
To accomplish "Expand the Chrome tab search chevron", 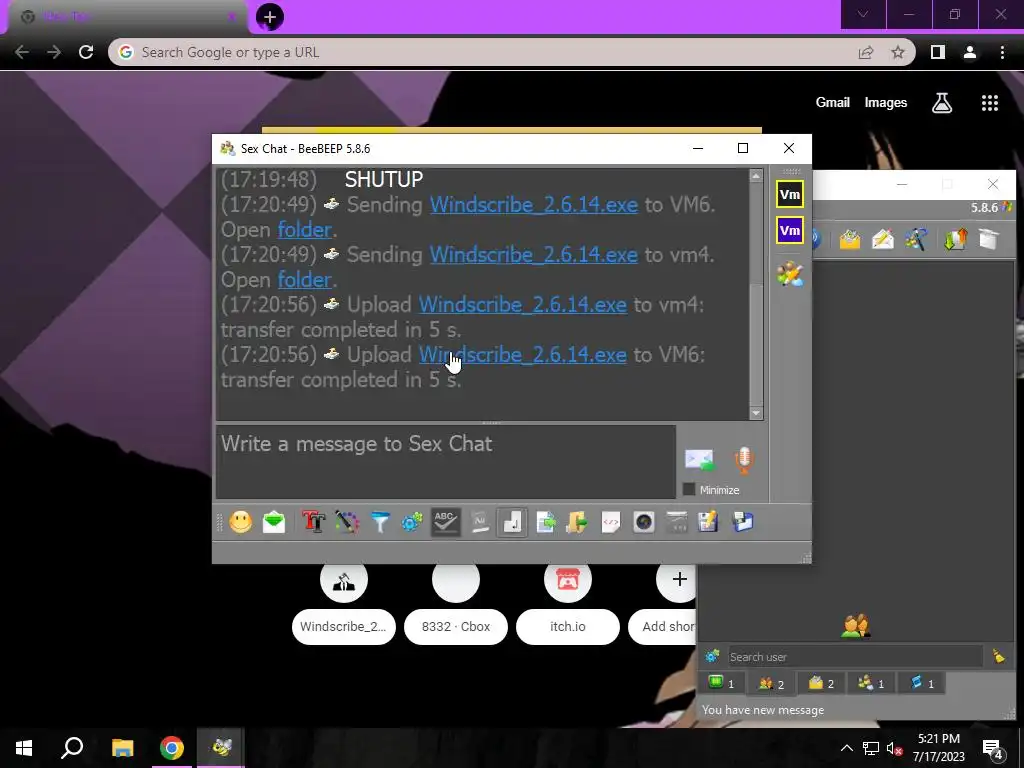I will click(863, 14).
